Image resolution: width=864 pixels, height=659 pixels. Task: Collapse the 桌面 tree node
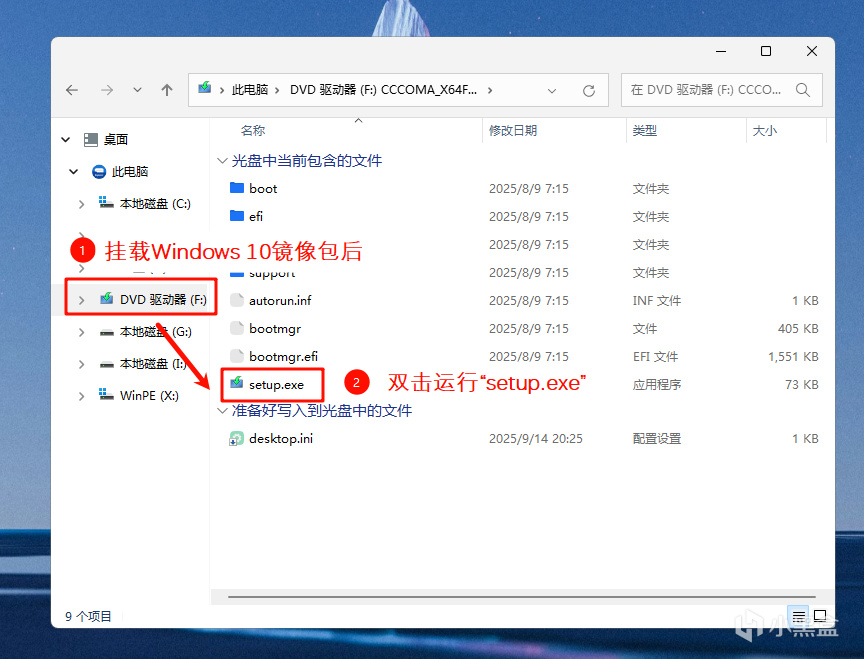pos(66,139)
